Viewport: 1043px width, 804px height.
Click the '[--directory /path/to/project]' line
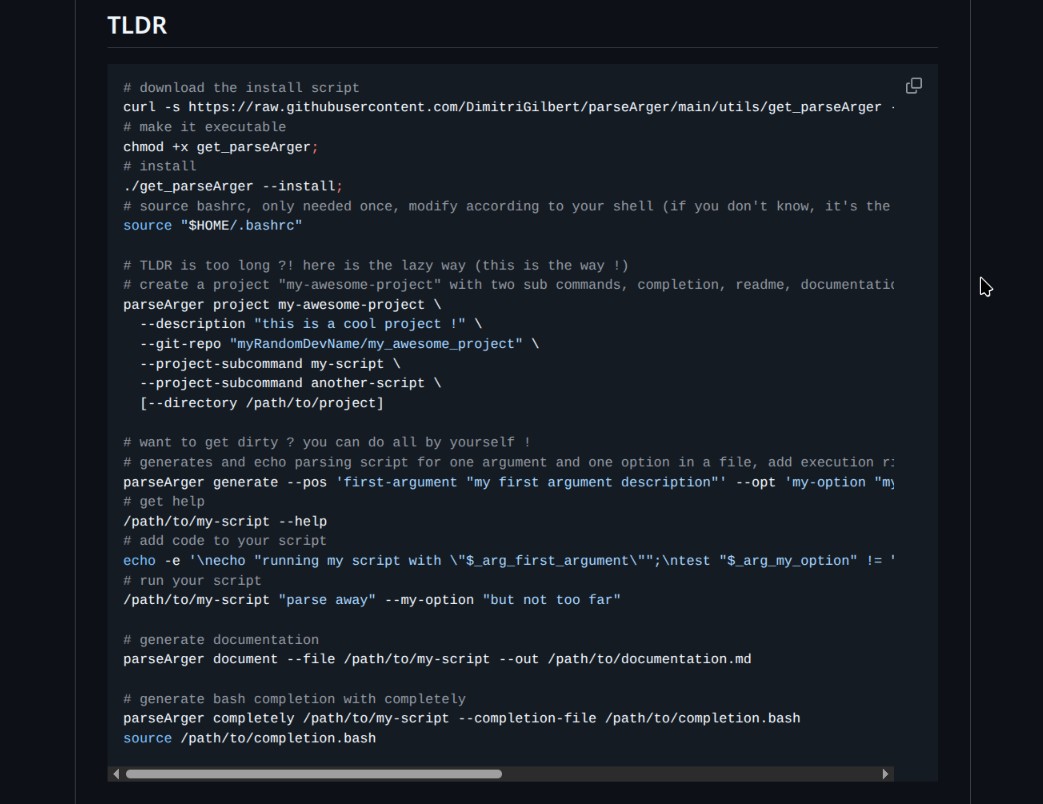pos(261,403)
